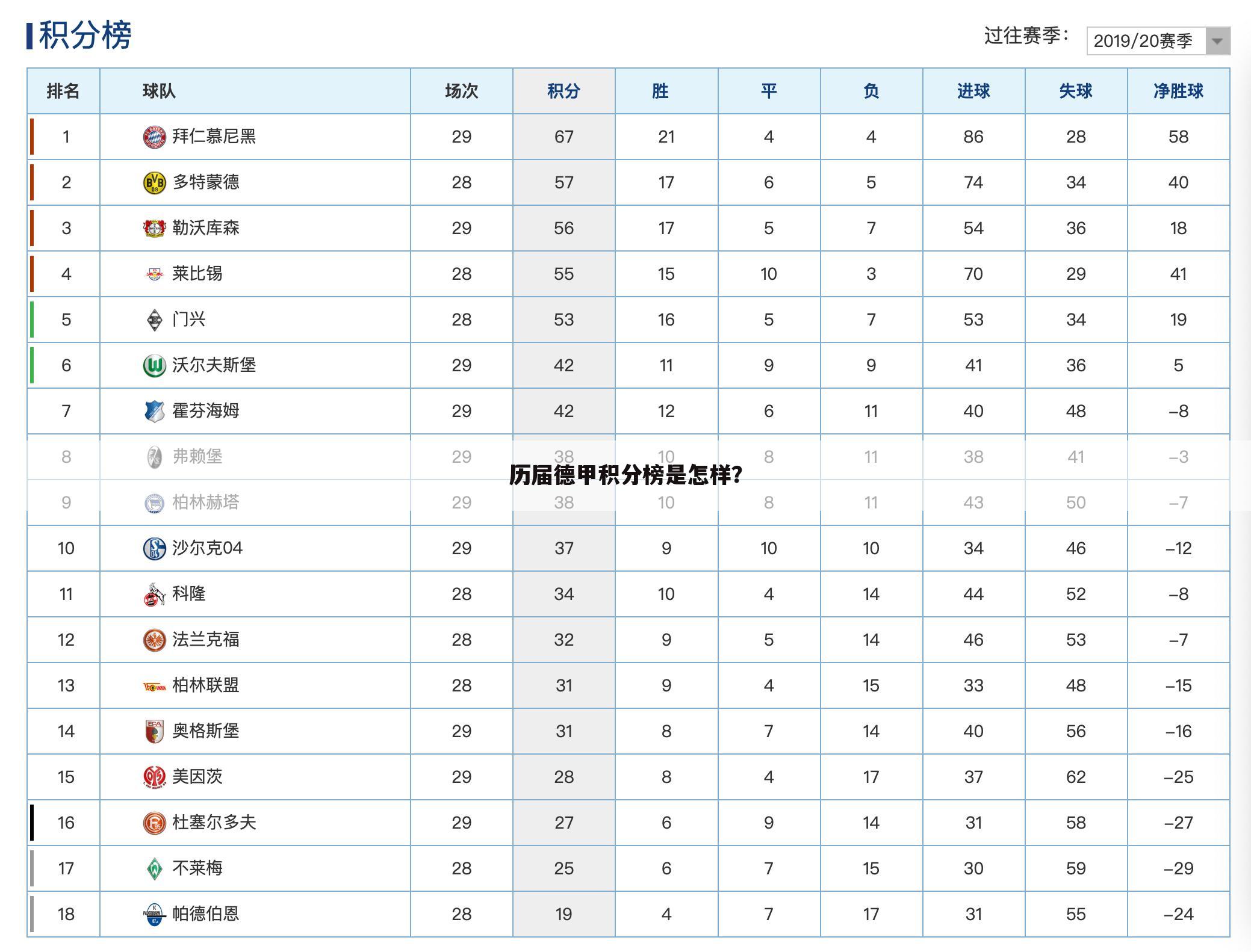The height and width of the screenshot is (952, 1251).
Task: Click the Werder Bremen green diamond logo
Action: [x=154, y=869]
